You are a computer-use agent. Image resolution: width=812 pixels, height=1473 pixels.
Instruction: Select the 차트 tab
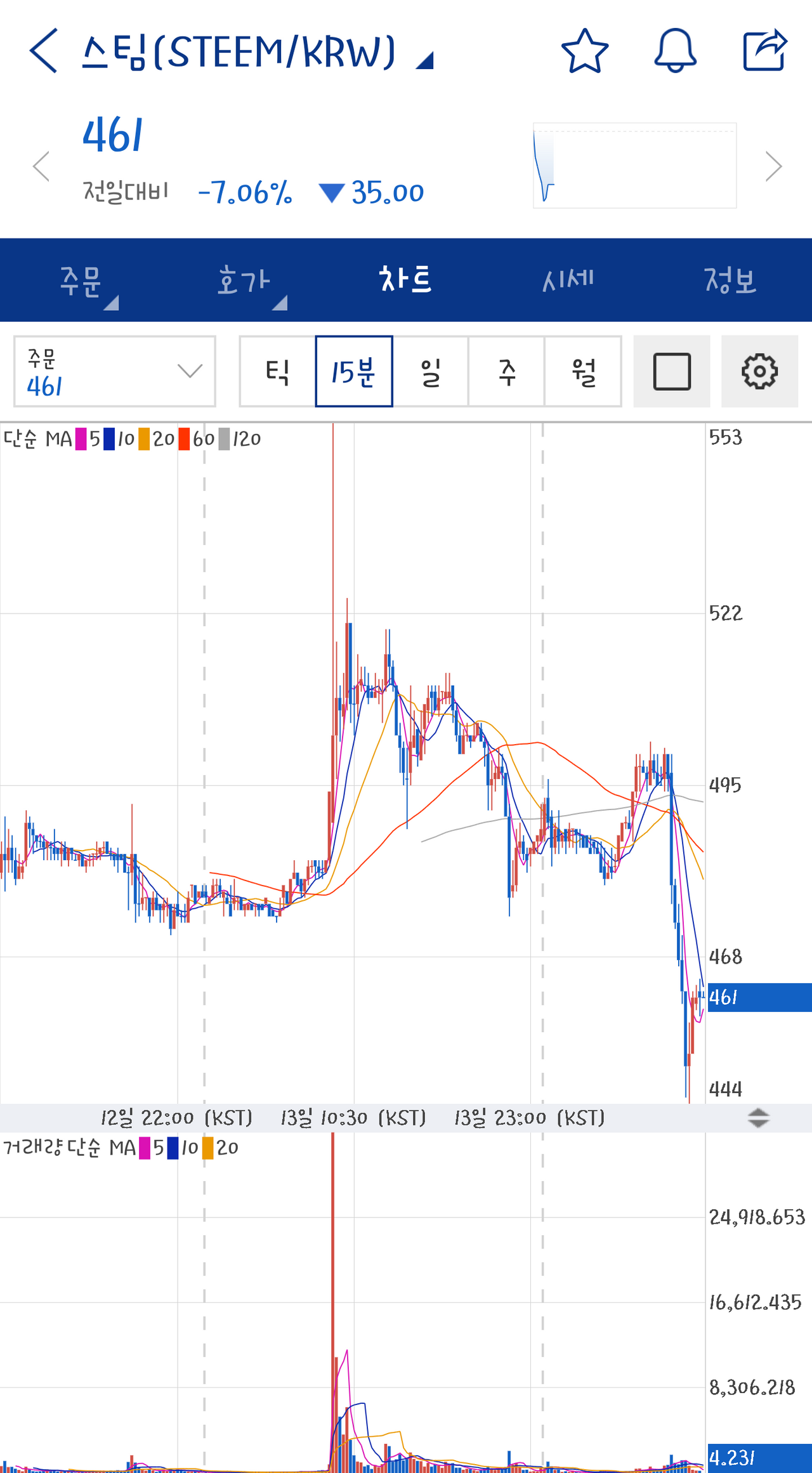coord(406,280)
